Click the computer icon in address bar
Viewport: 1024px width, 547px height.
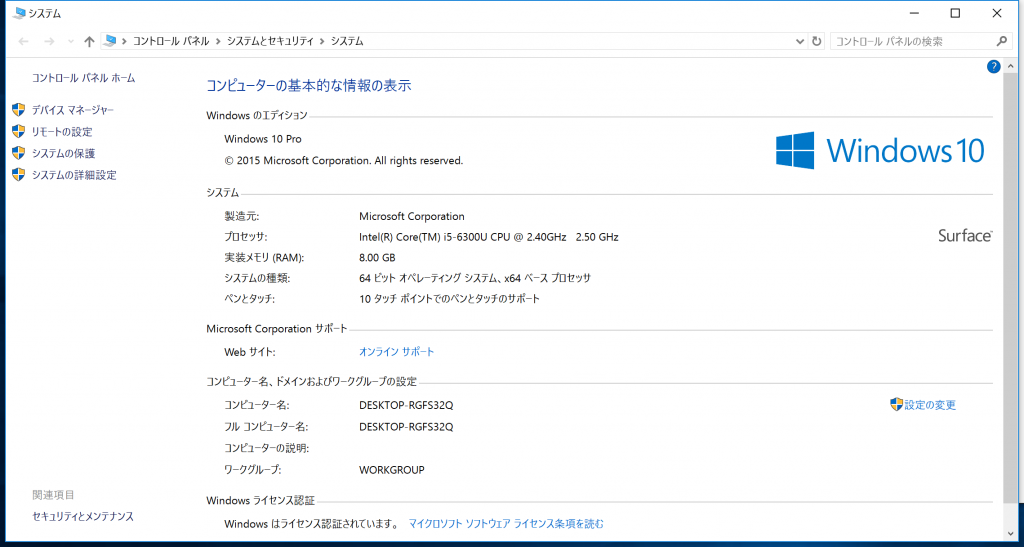[110, 41]
